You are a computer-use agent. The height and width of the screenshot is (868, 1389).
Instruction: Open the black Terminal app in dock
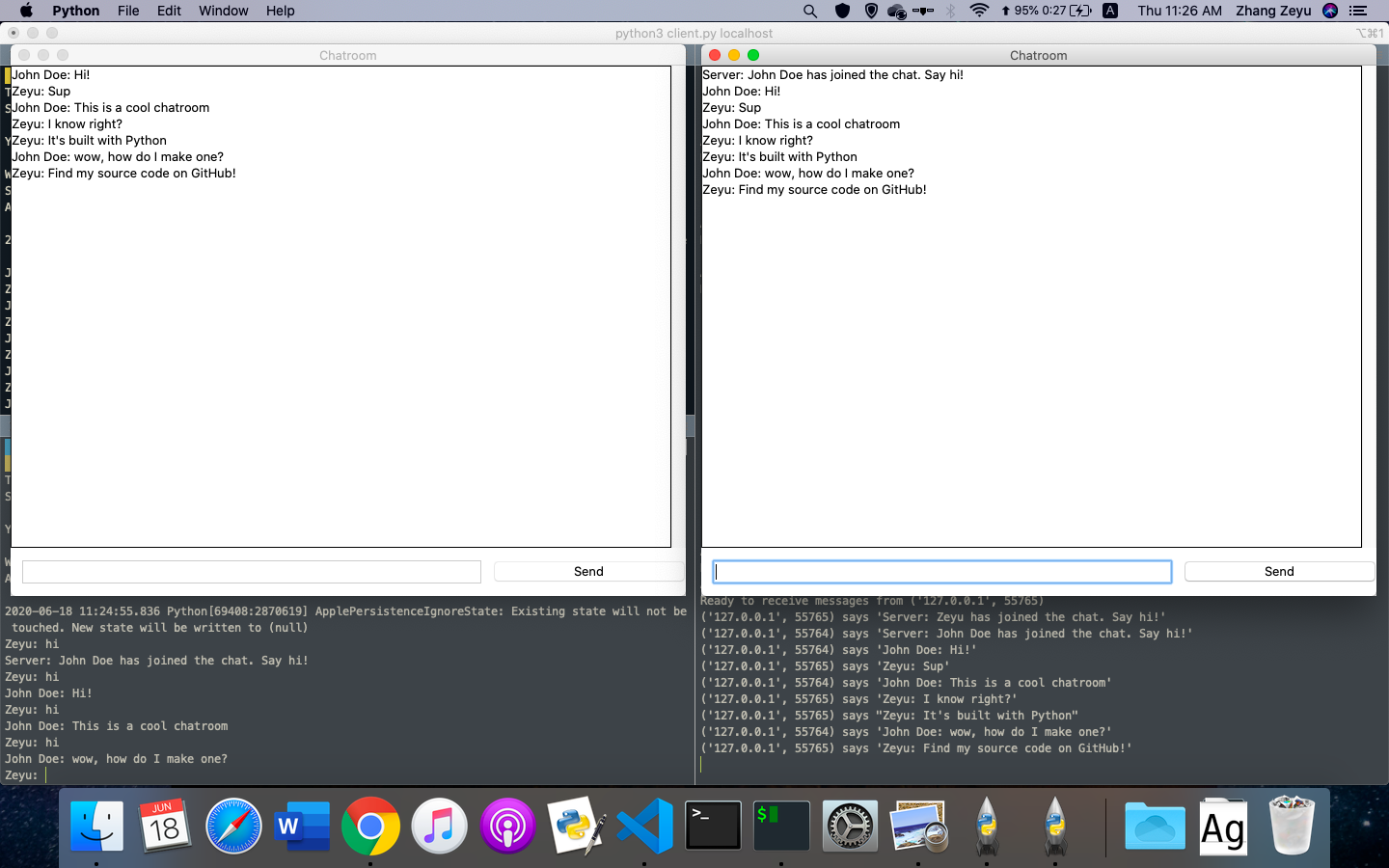coord(713,826)
